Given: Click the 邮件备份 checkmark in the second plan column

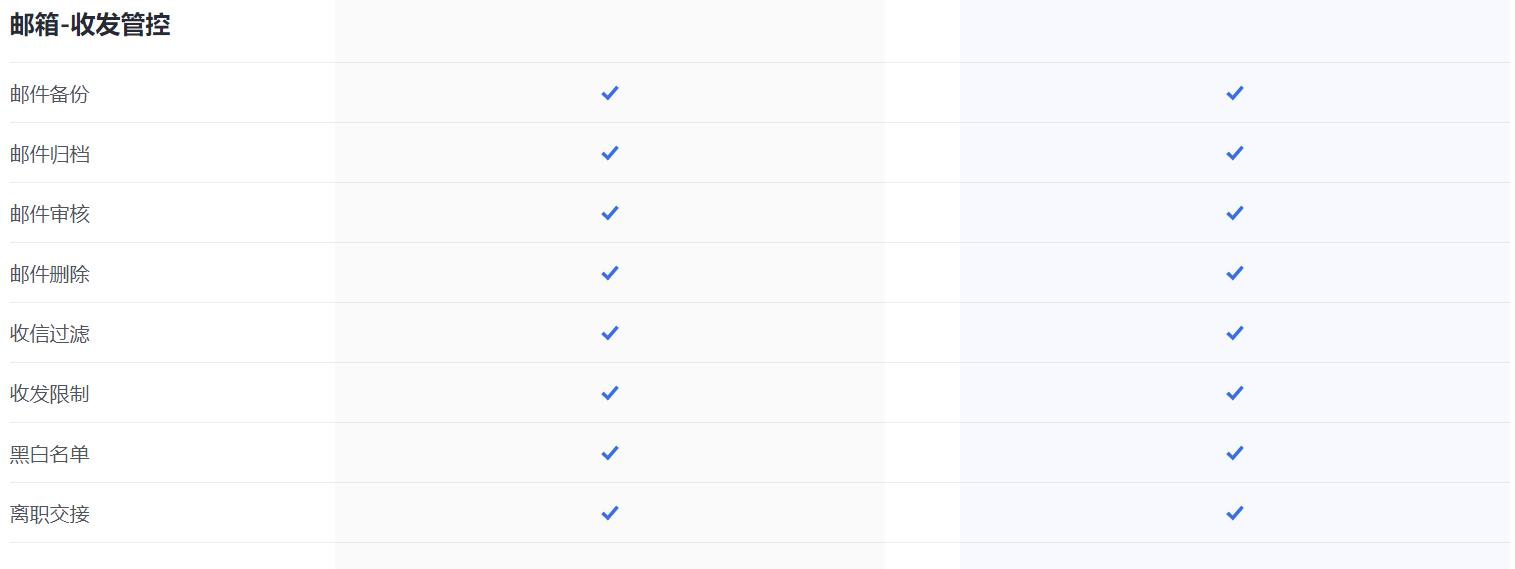Looking at the screenshot, I should pyautogui.click(x=1235, y=93).
